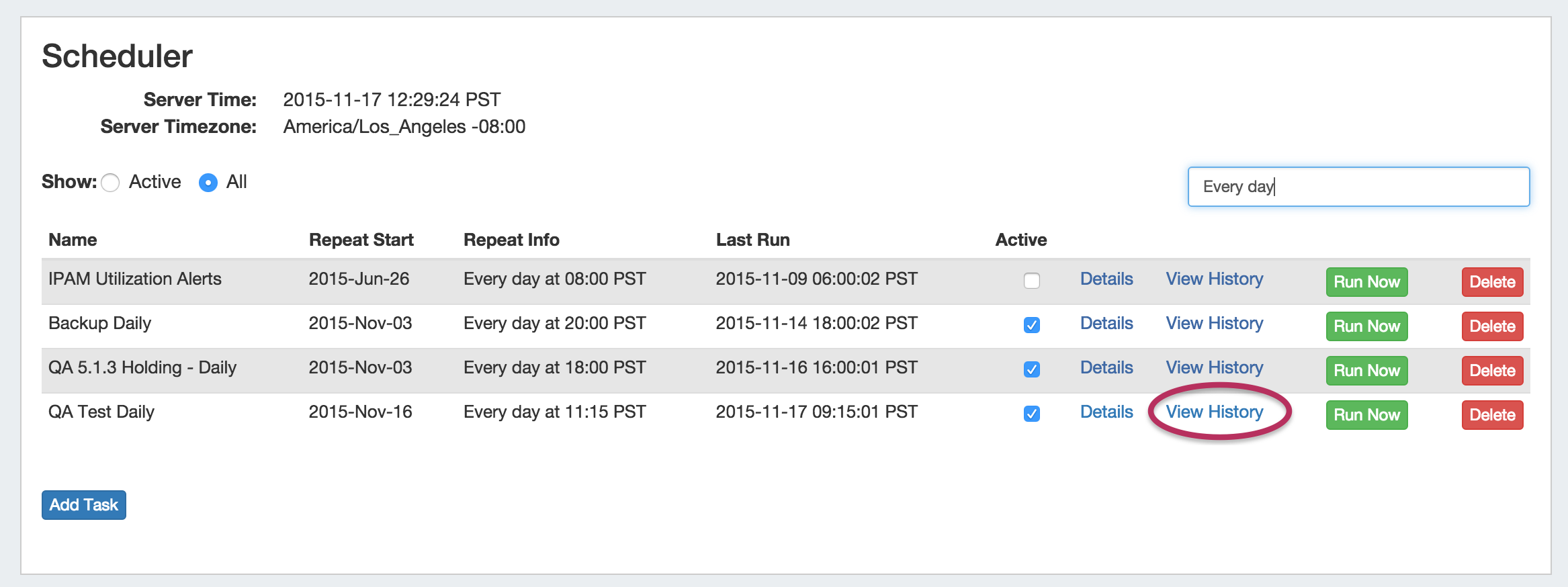Viewport: 1568px width, 587px height.
Task: Toggle the QA Test Daily active checkbox
Action: click(1031, 414)
